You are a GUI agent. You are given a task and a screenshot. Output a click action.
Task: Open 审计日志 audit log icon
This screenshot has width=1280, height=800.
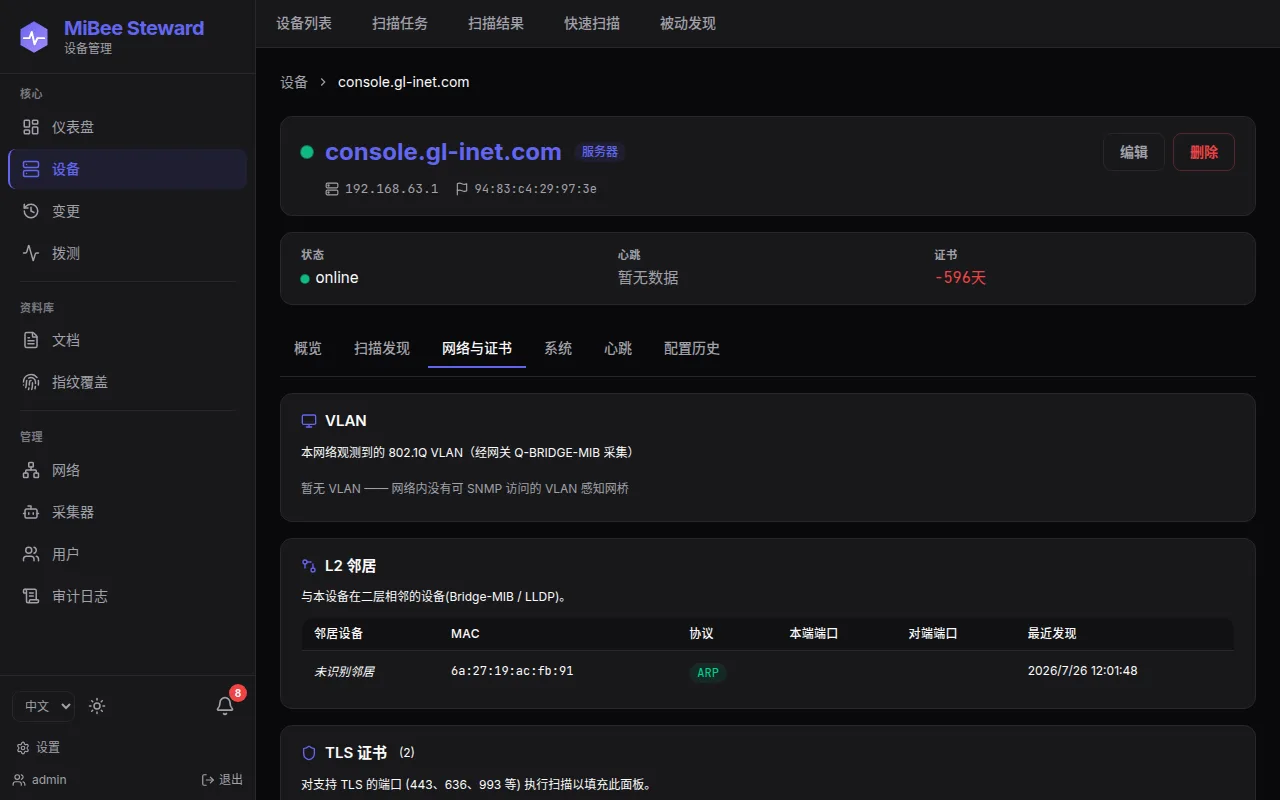[x=31, y=596]
